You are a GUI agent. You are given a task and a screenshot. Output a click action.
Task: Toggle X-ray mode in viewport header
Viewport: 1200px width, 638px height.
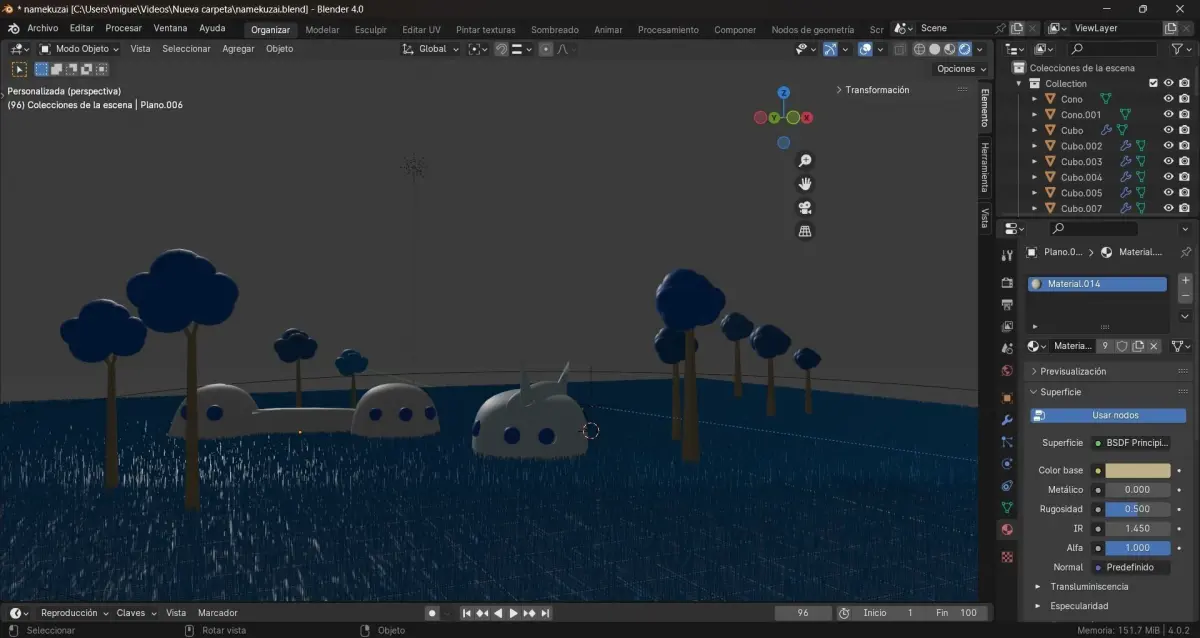pos(899,49)
